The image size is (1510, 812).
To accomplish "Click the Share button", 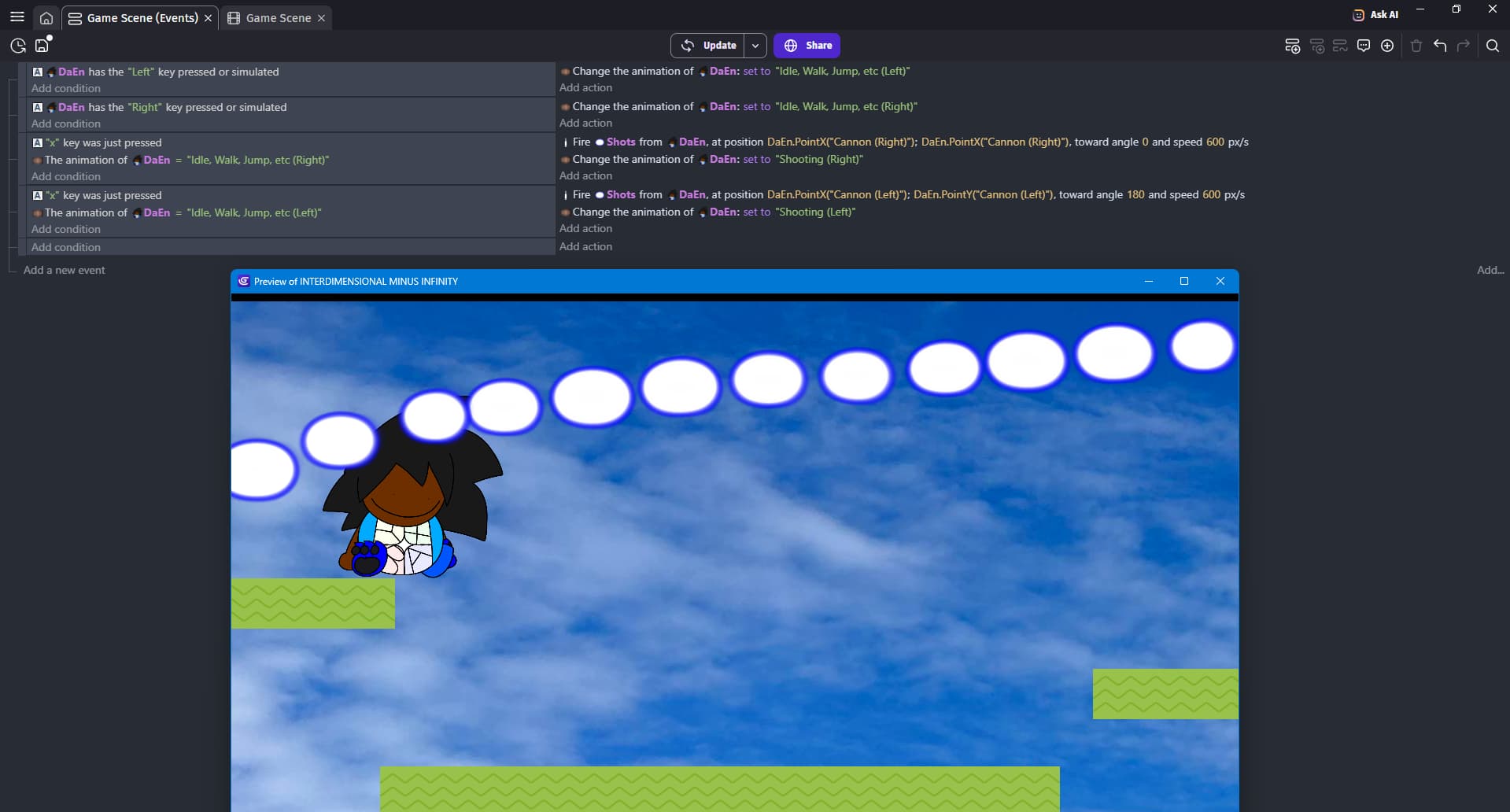I will tap(807, 46).
